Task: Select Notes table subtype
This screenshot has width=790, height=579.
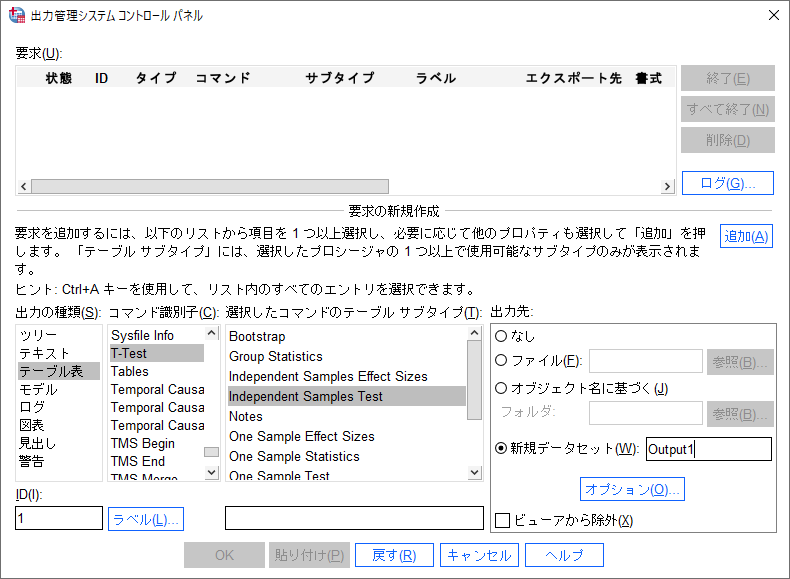Action: (x=347, y=416)
